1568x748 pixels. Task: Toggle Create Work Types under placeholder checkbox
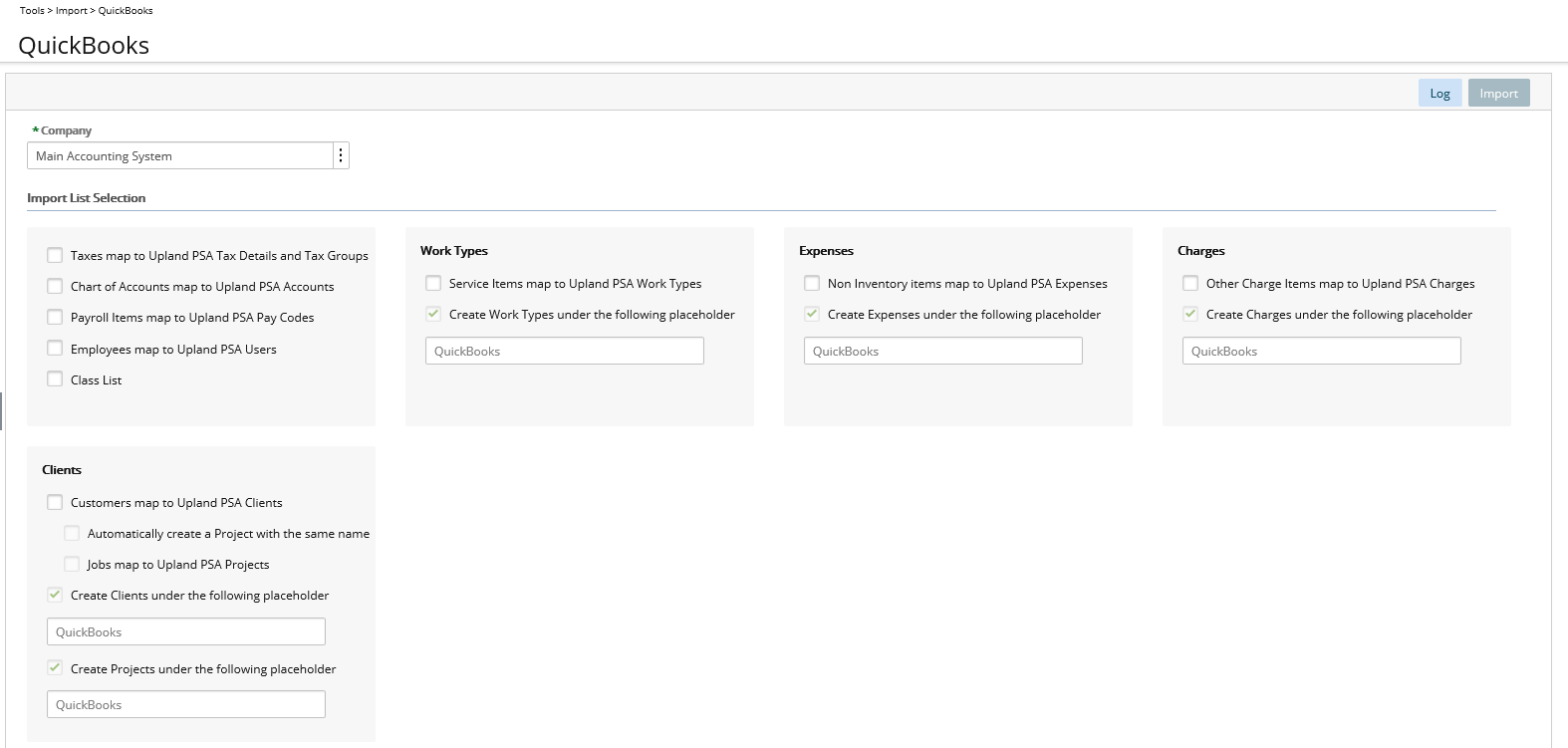[x=433, y=314]
